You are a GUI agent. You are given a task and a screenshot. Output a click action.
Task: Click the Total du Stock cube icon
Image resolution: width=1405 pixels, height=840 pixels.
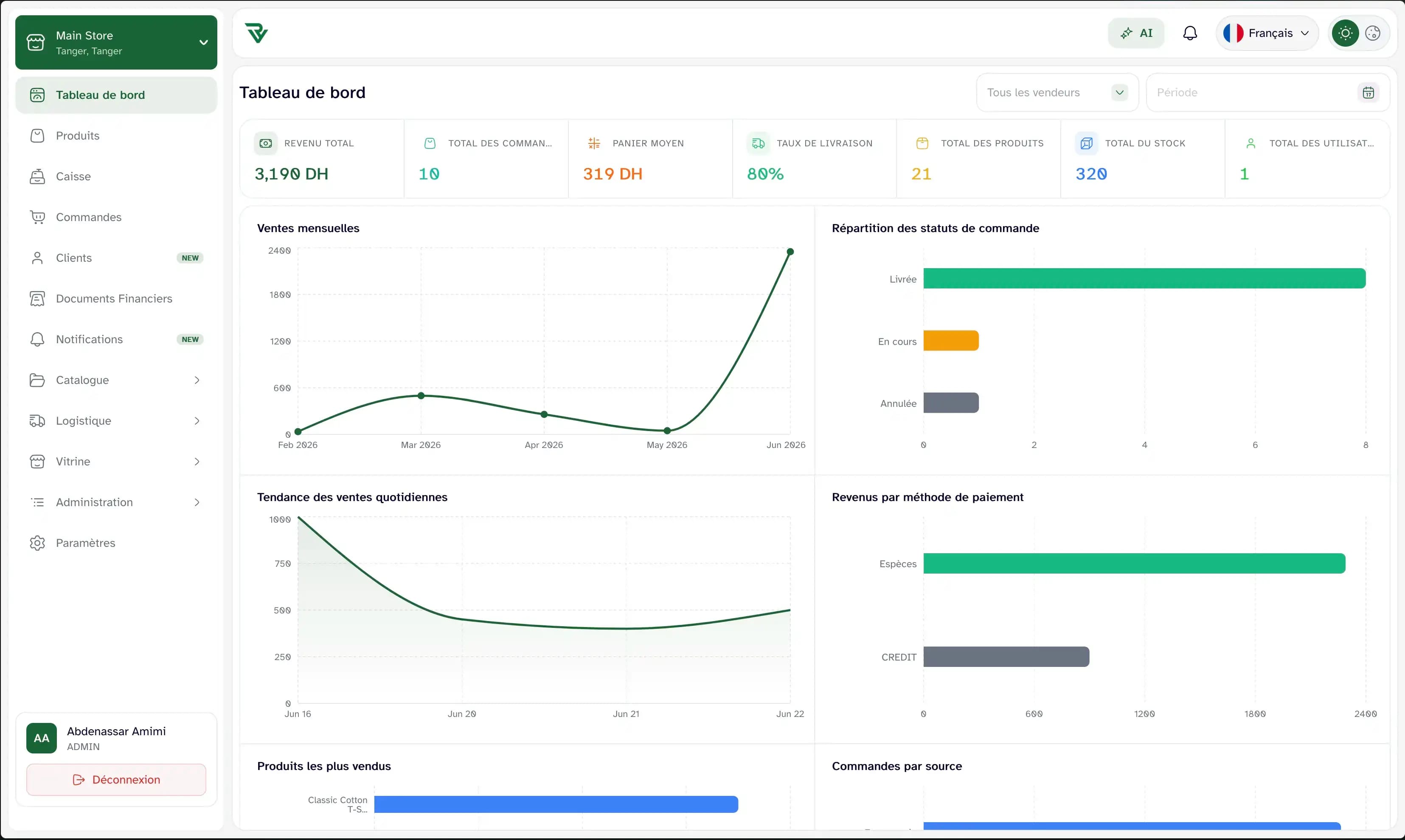coord(1087,144)
